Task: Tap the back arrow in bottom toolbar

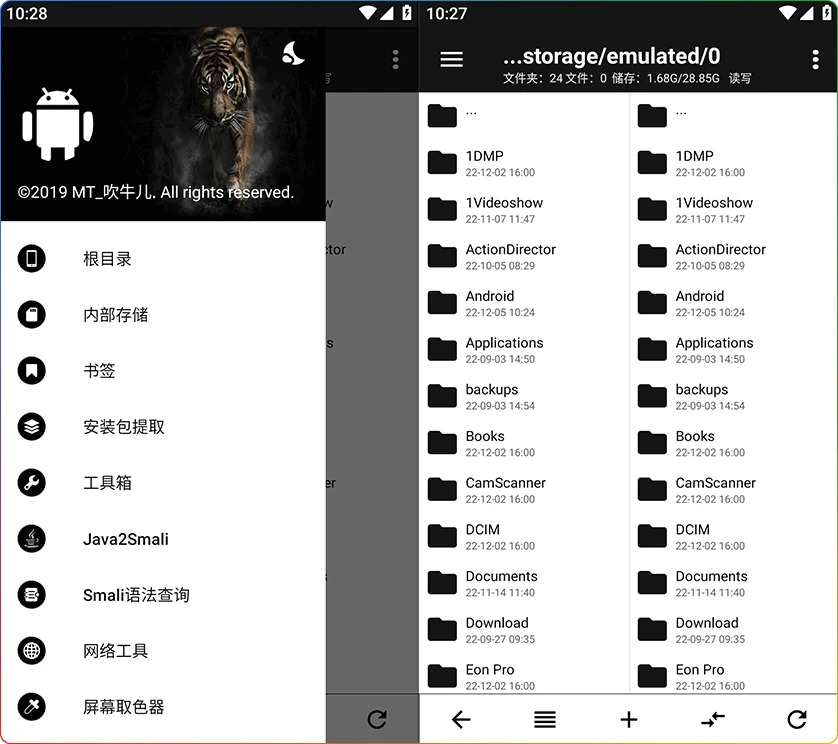Action: tap(461, 719)
